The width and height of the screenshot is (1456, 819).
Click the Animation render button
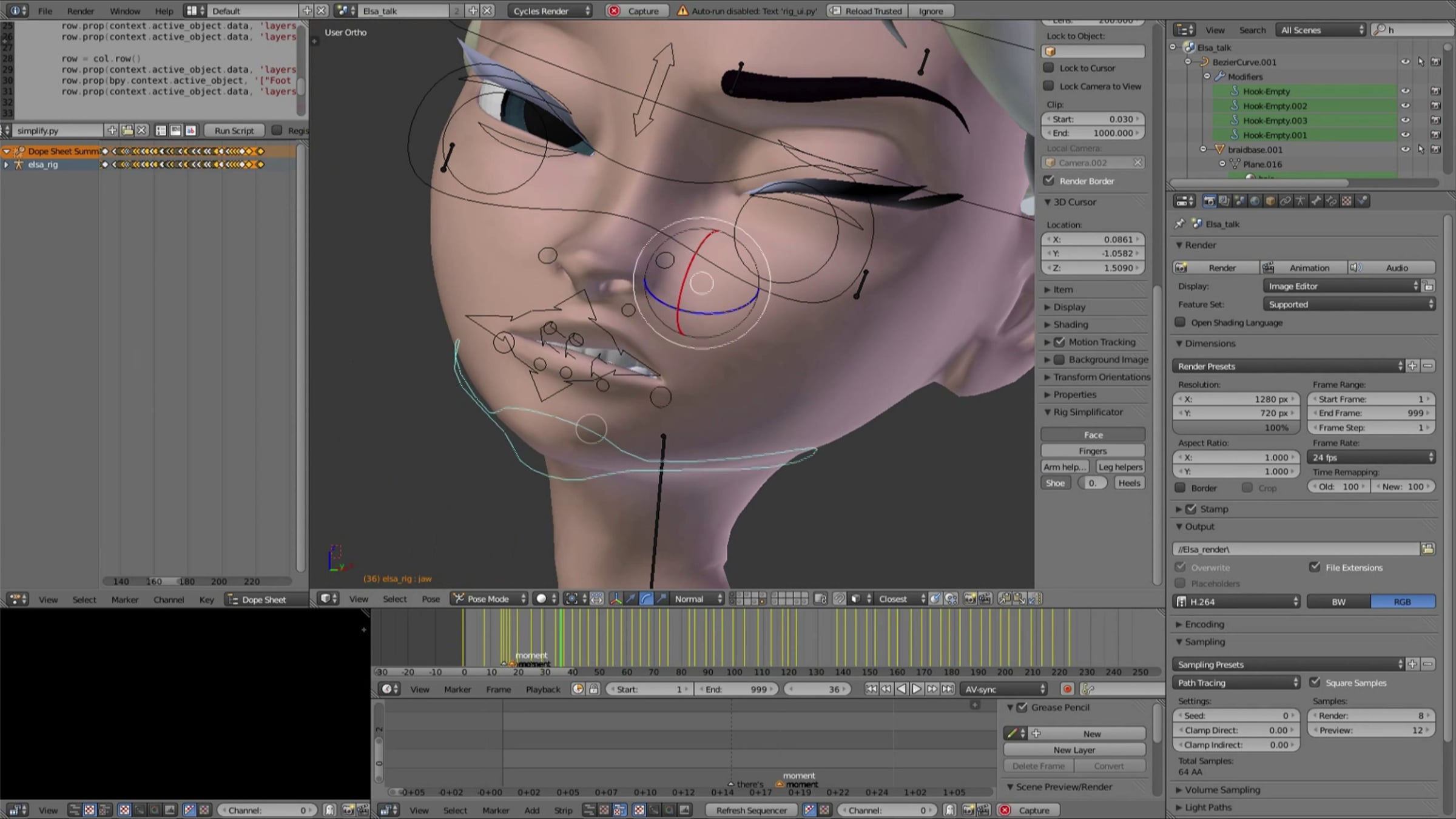1303,268
